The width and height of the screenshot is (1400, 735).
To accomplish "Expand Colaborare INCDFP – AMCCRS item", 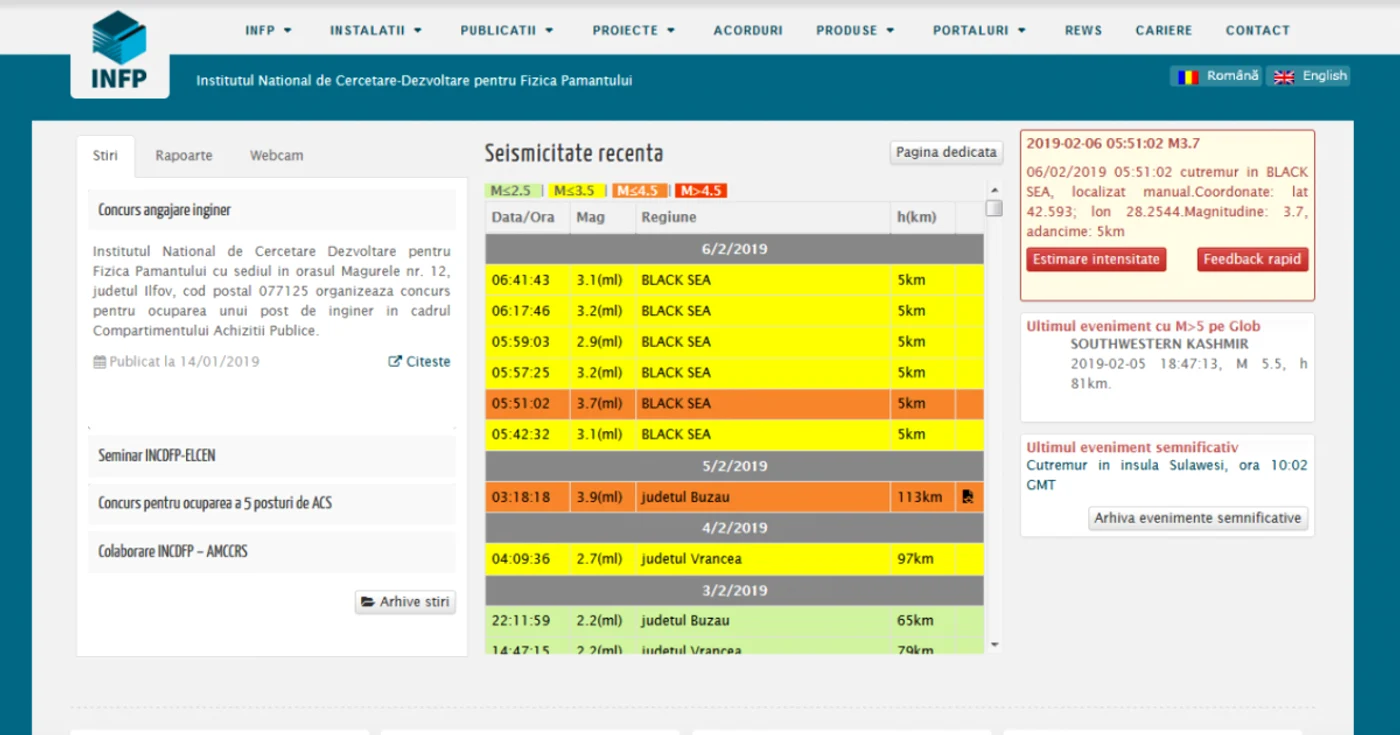I will pos(272,552).
